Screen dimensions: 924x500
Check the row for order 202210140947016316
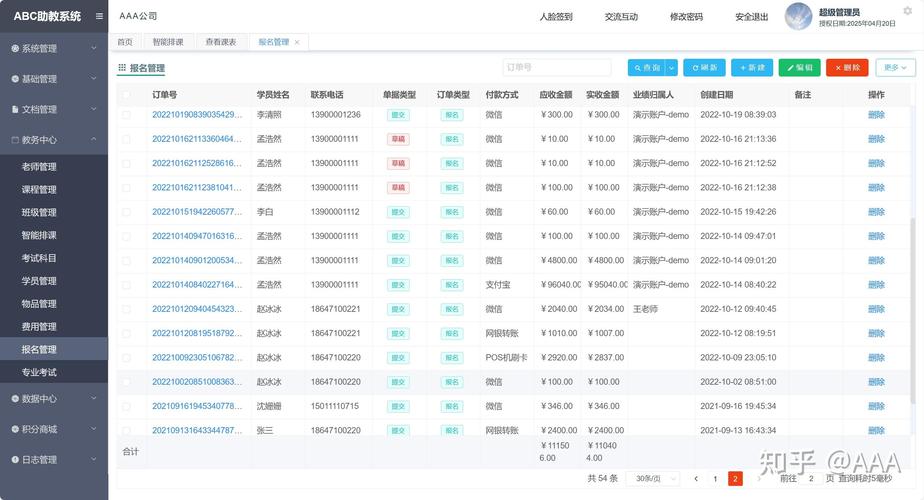[x=126, y=236]
